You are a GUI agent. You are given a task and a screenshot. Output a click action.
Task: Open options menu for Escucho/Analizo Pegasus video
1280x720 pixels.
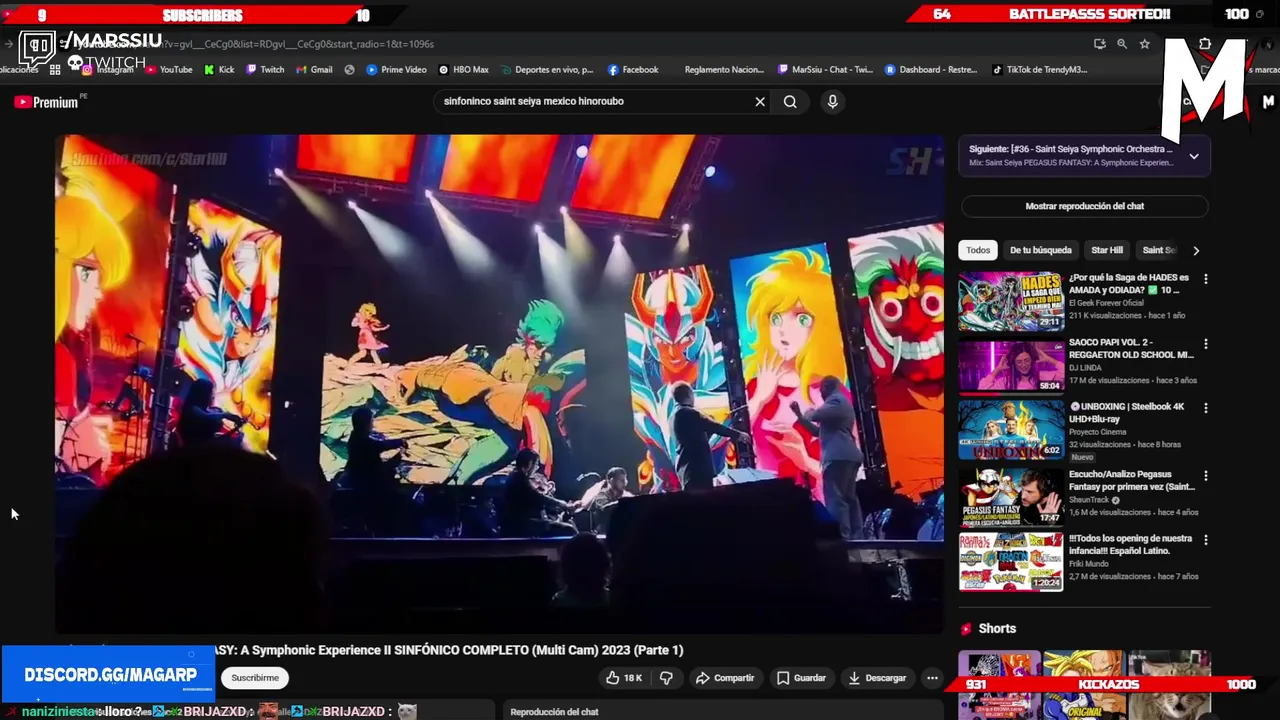pos(1205,475)
